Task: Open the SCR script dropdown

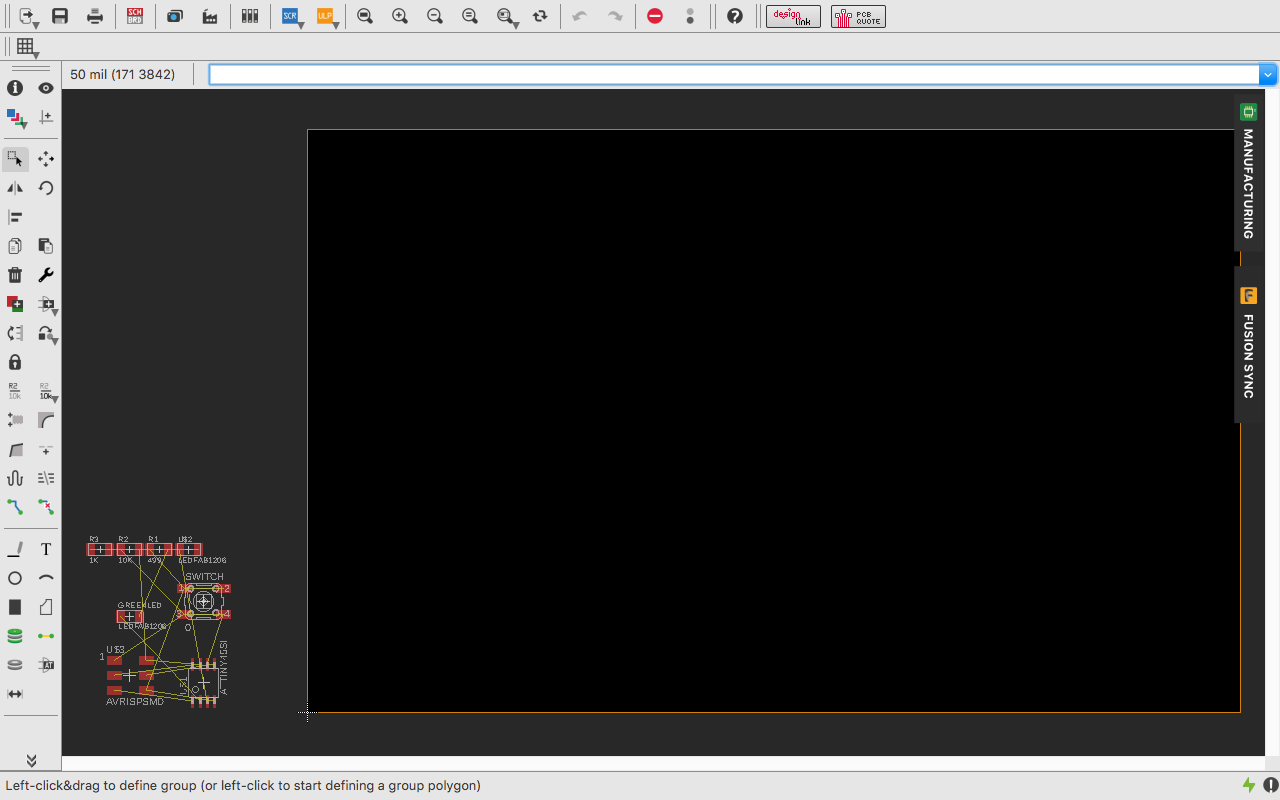Action: [292, 17]
